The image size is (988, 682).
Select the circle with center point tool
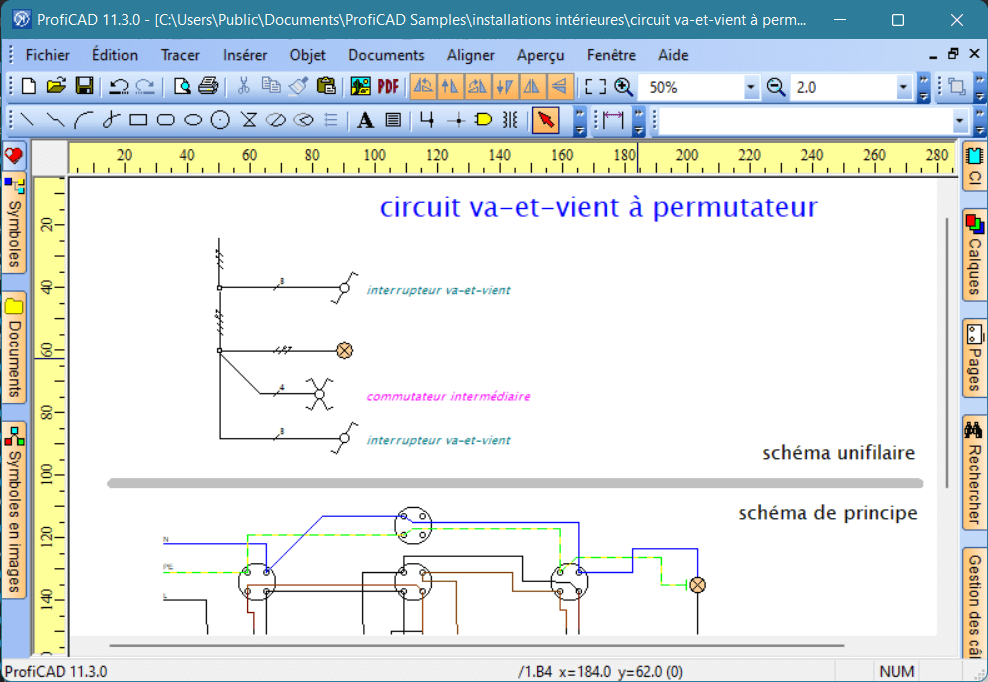pyautogui.click(x=220, y=119)
